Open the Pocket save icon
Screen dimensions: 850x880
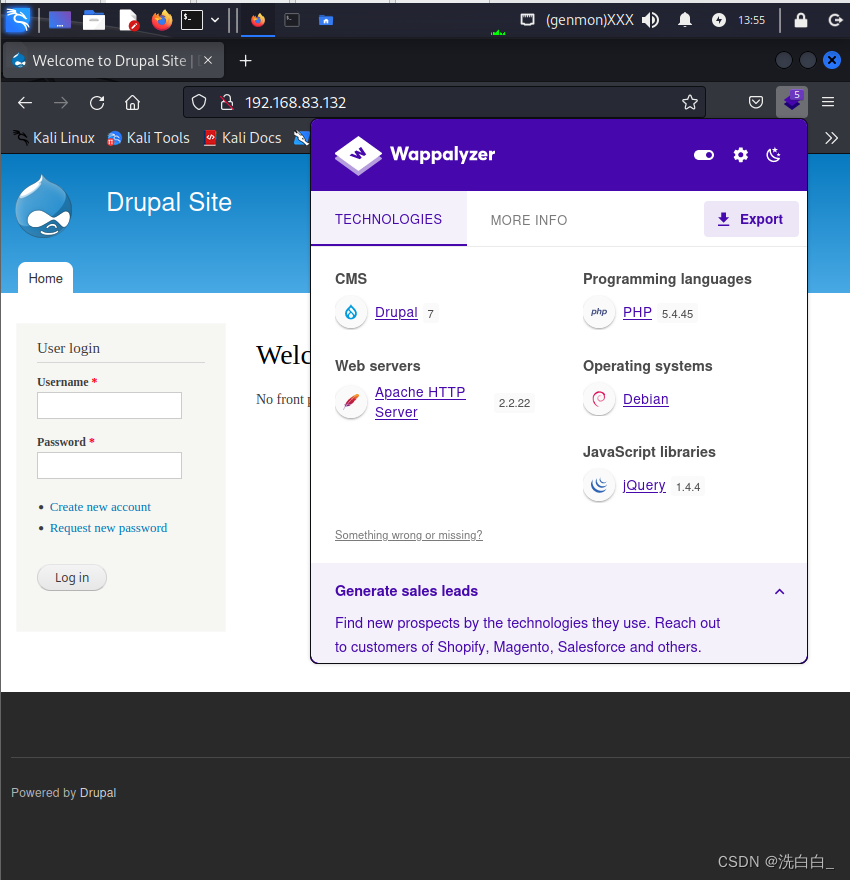[756, 102]
